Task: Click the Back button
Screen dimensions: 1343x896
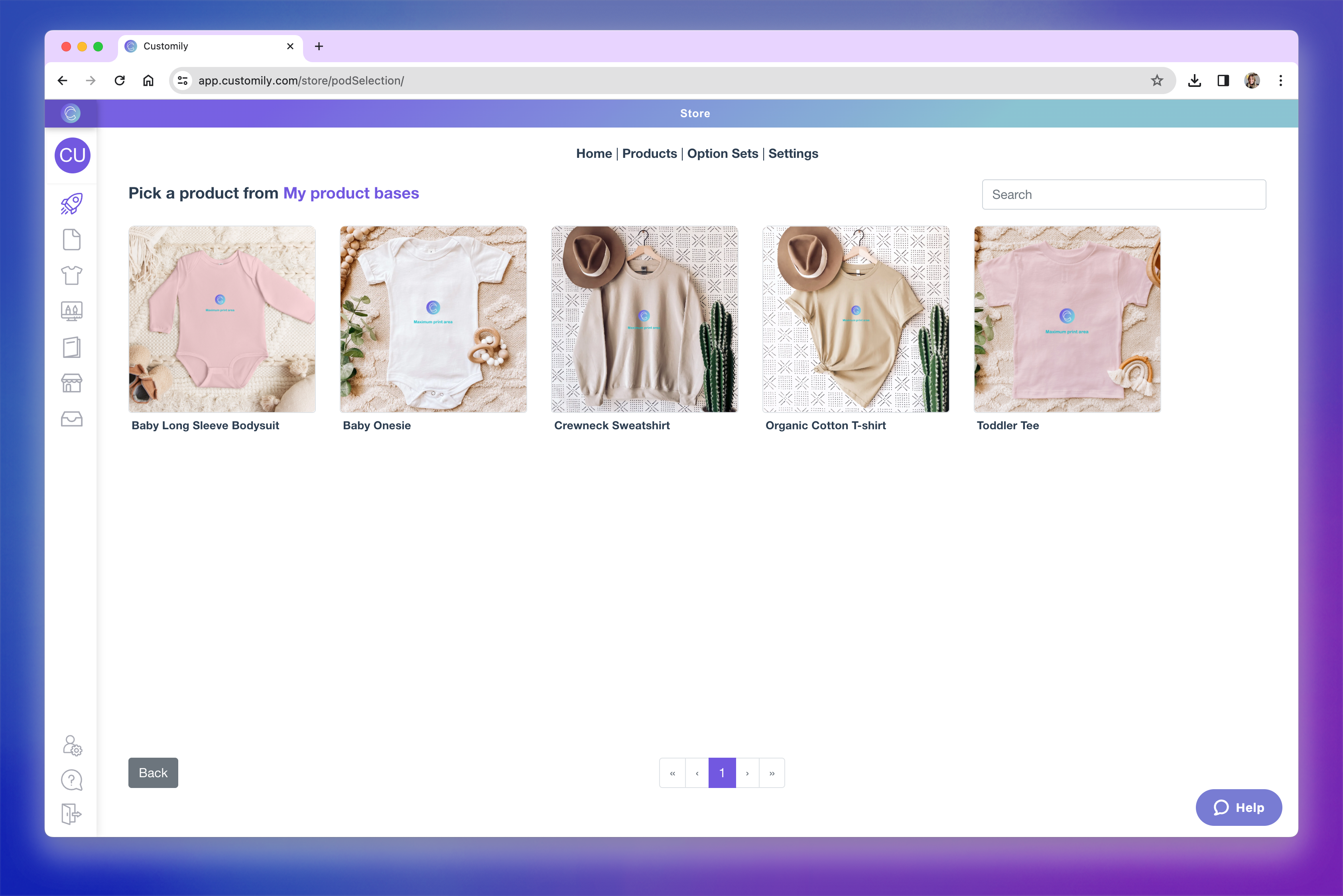Action: (x=153, y=772)
